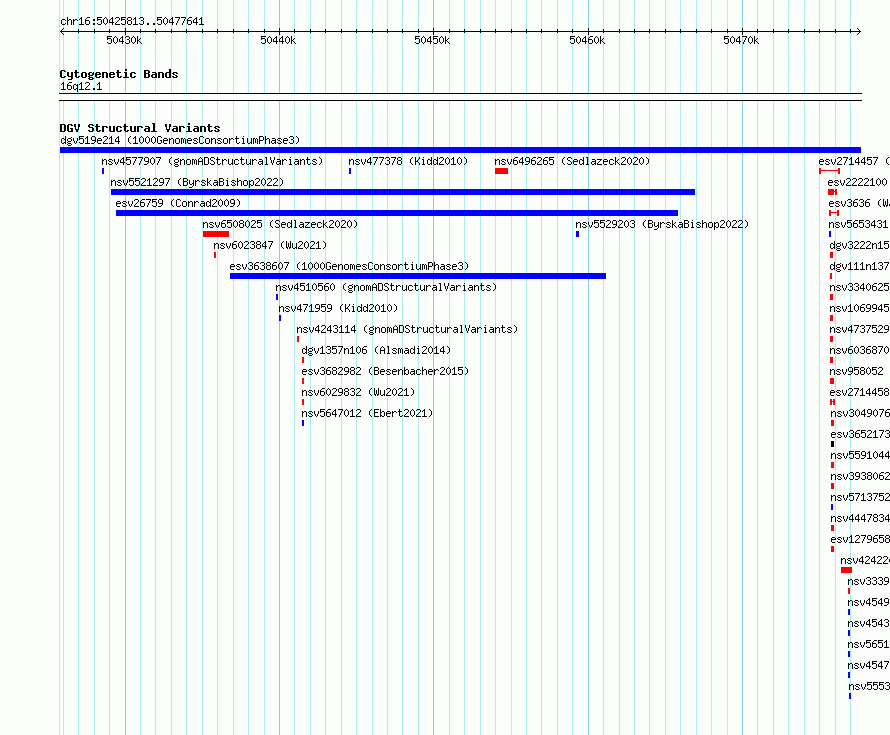This screenshot has height=735, width=890.
Task: Open the esv1279658 variant label
Action: click(x=860, y=539)
